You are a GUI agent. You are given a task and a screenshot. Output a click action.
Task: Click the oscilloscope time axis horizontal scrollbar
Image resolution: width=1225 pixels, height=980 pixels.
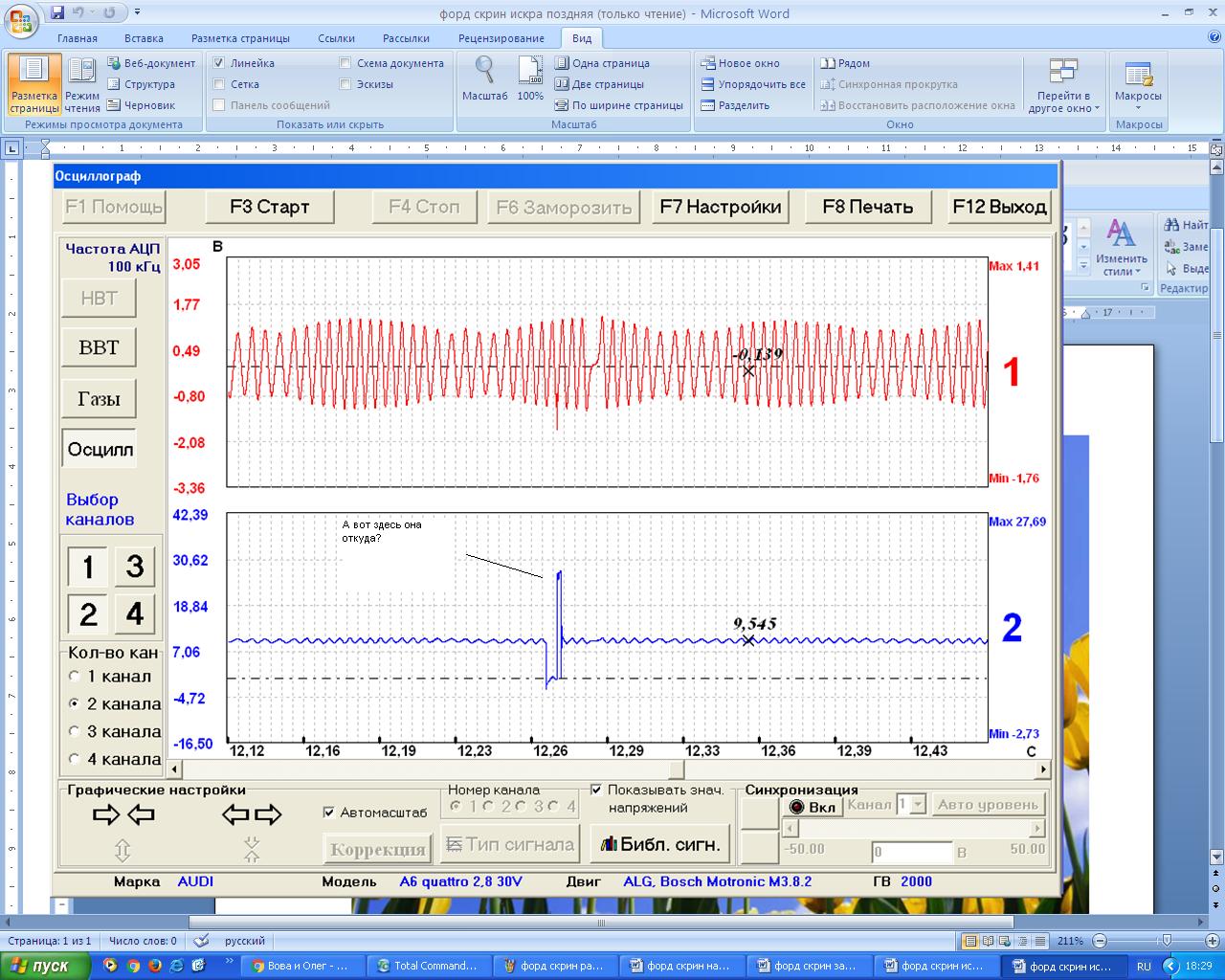608,768
